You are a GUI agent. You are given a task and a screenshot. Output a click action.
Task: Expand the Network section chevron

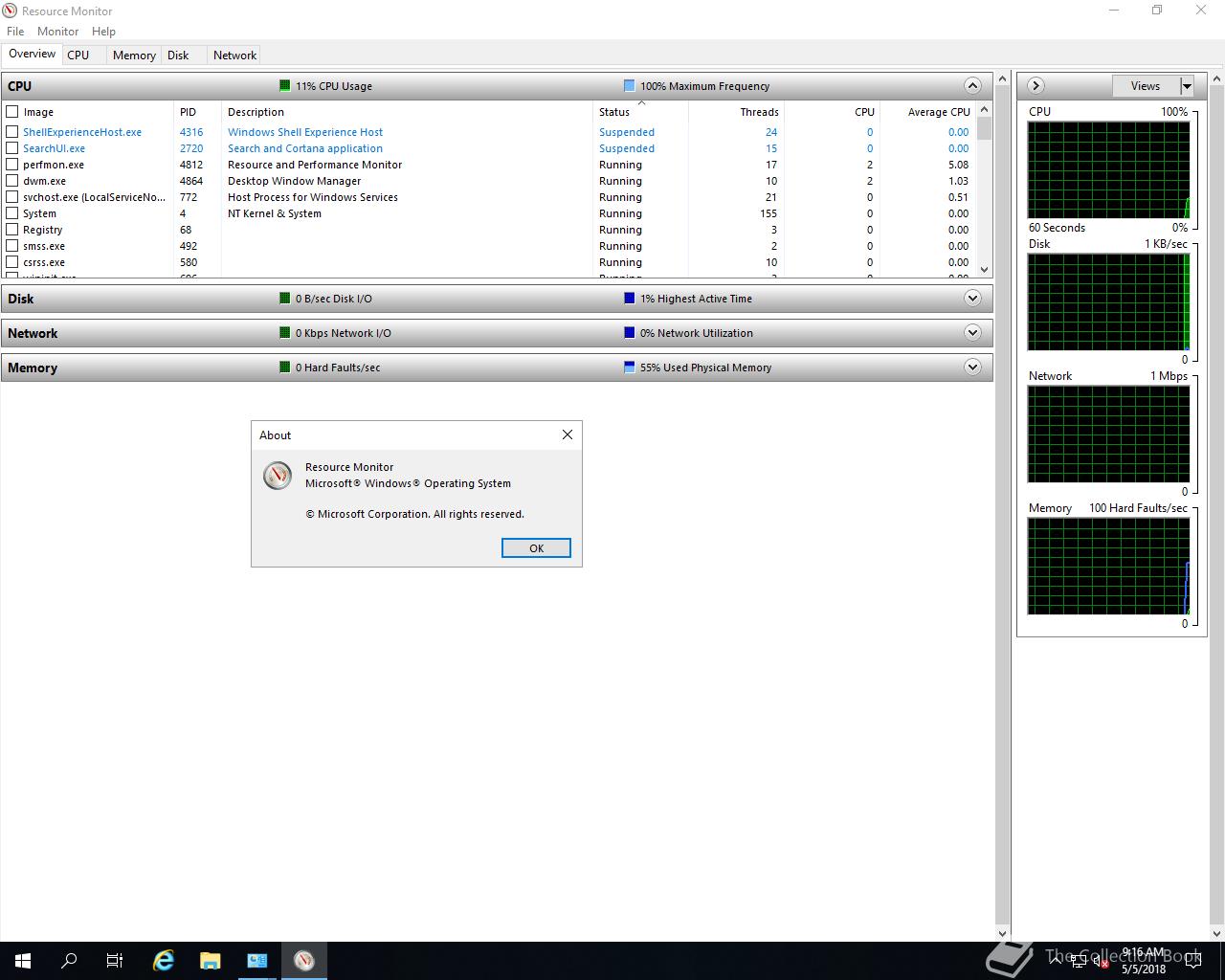pos(972,332)
